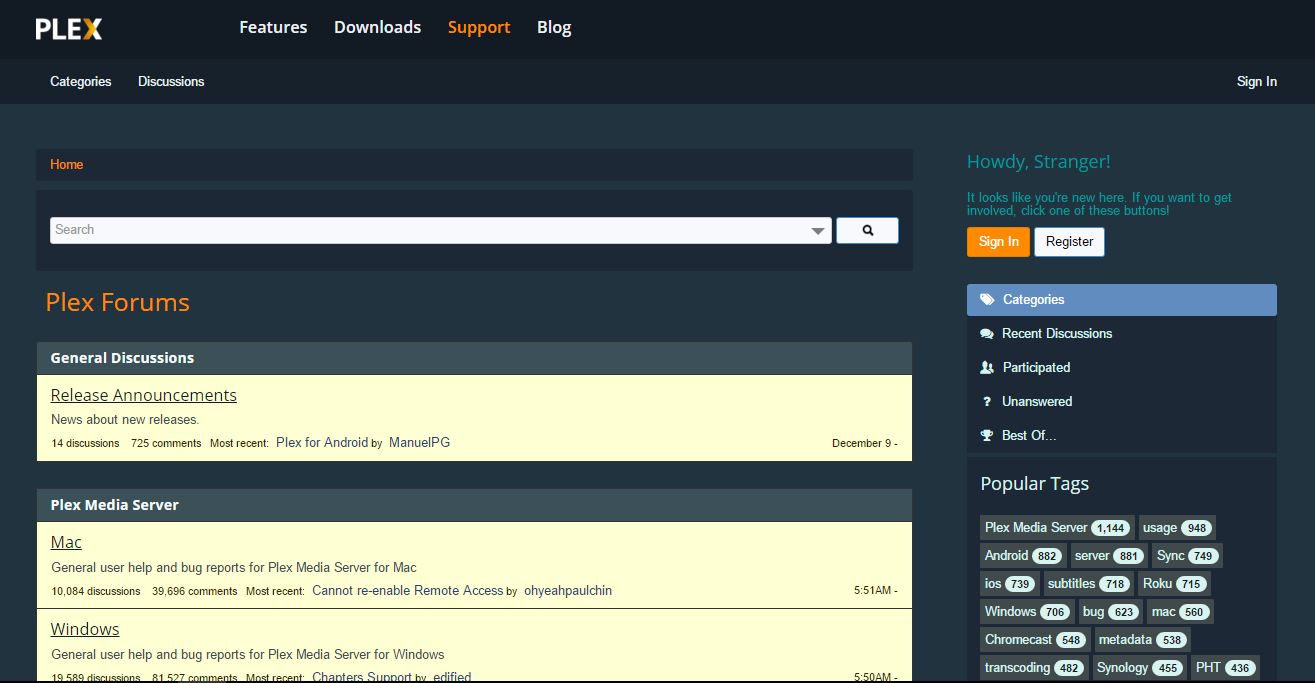Open the Mac forum under Plex Media Server
This screenshot has height=683, width=1315.
click(x=65, y=541)
